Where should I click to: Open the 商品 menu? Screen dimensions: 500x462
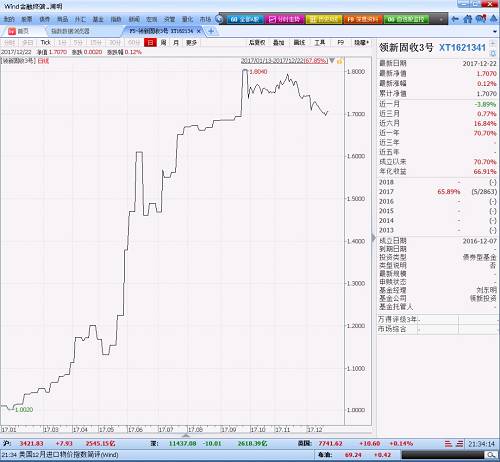click(62, 20)
